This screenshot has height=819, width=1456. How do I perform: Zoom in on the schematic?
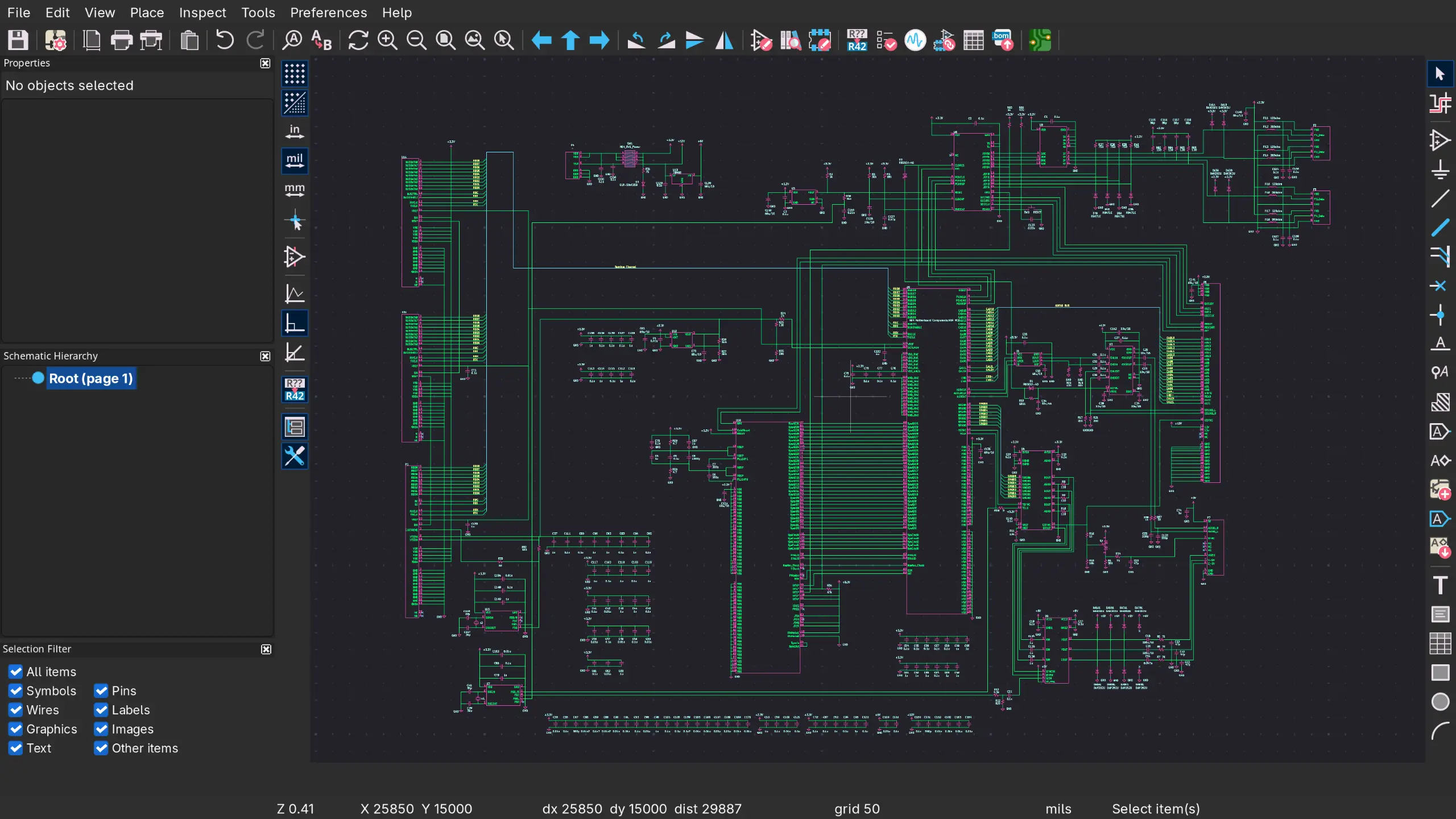pos(387,40)
